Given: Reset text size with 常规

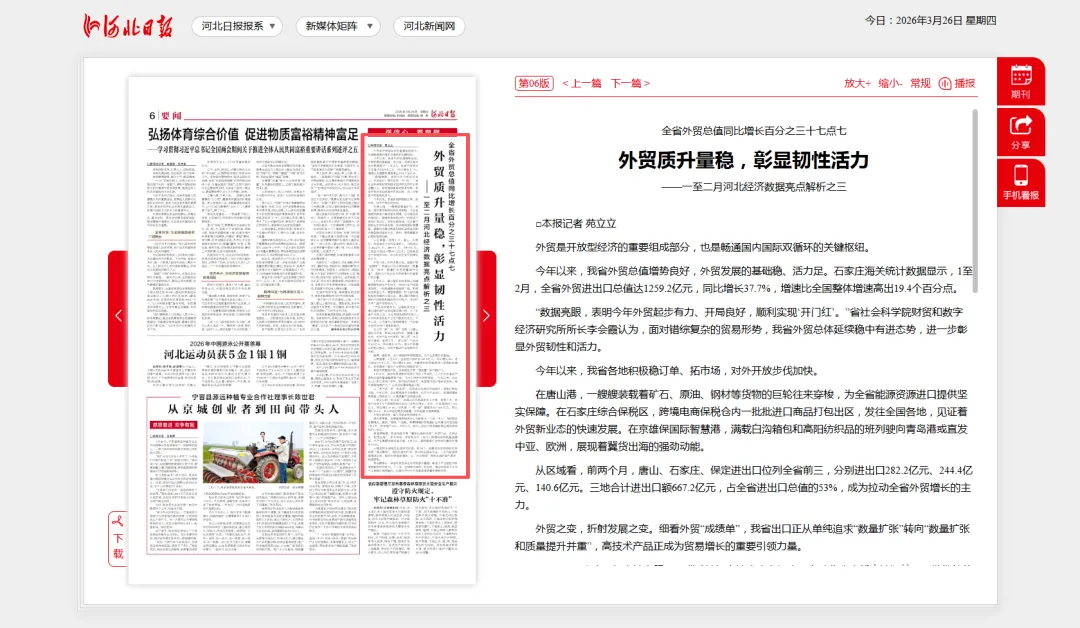Looking at the screenshot, I should click(x=920, y=83).
